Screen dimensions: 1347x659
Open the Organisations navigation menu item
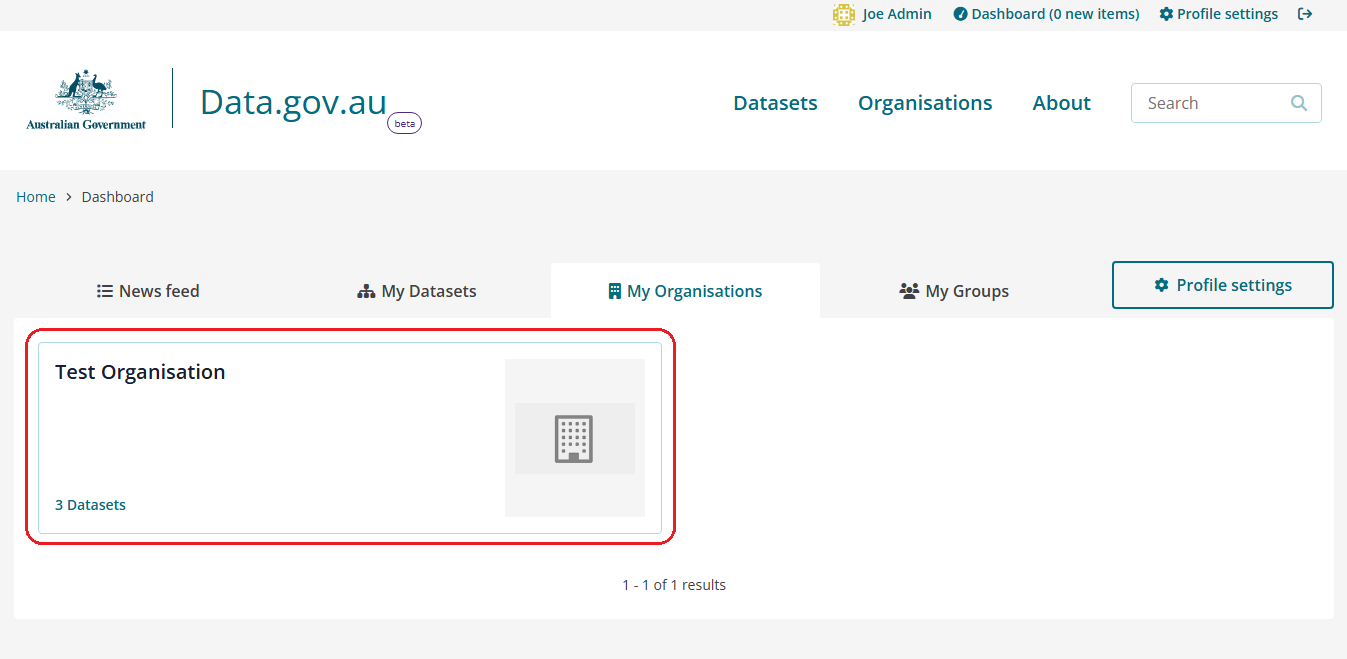tap(925, 103)
